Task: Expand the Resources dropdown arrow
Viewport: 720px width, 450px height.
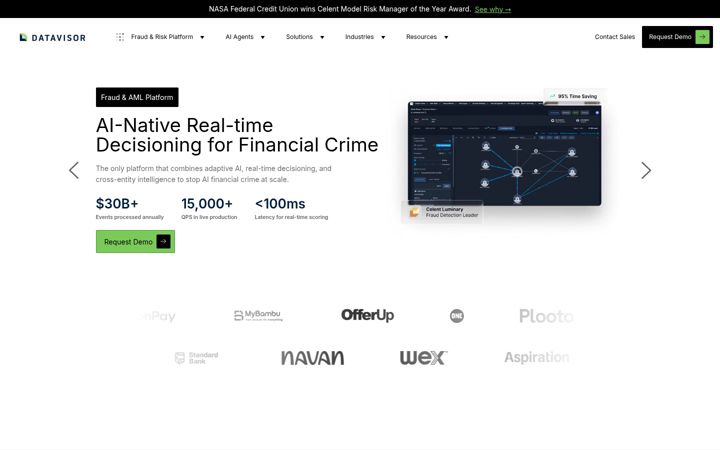Action: pyautogui.click(x=446, y=37)
